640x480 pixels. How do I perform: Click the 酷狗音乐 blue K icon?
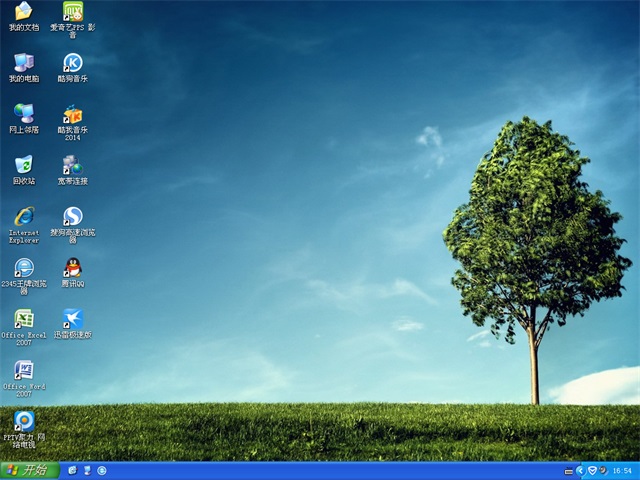tap(72, 63)
